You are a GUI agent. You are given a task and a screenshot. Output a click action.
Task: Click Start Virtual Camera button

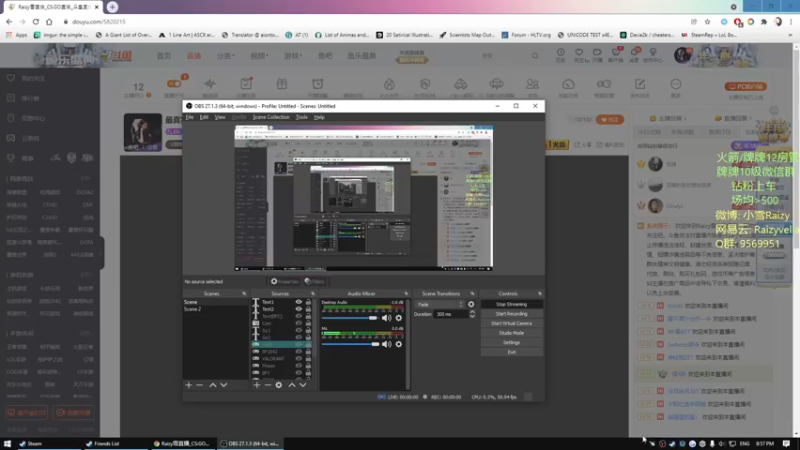[511, 323]
